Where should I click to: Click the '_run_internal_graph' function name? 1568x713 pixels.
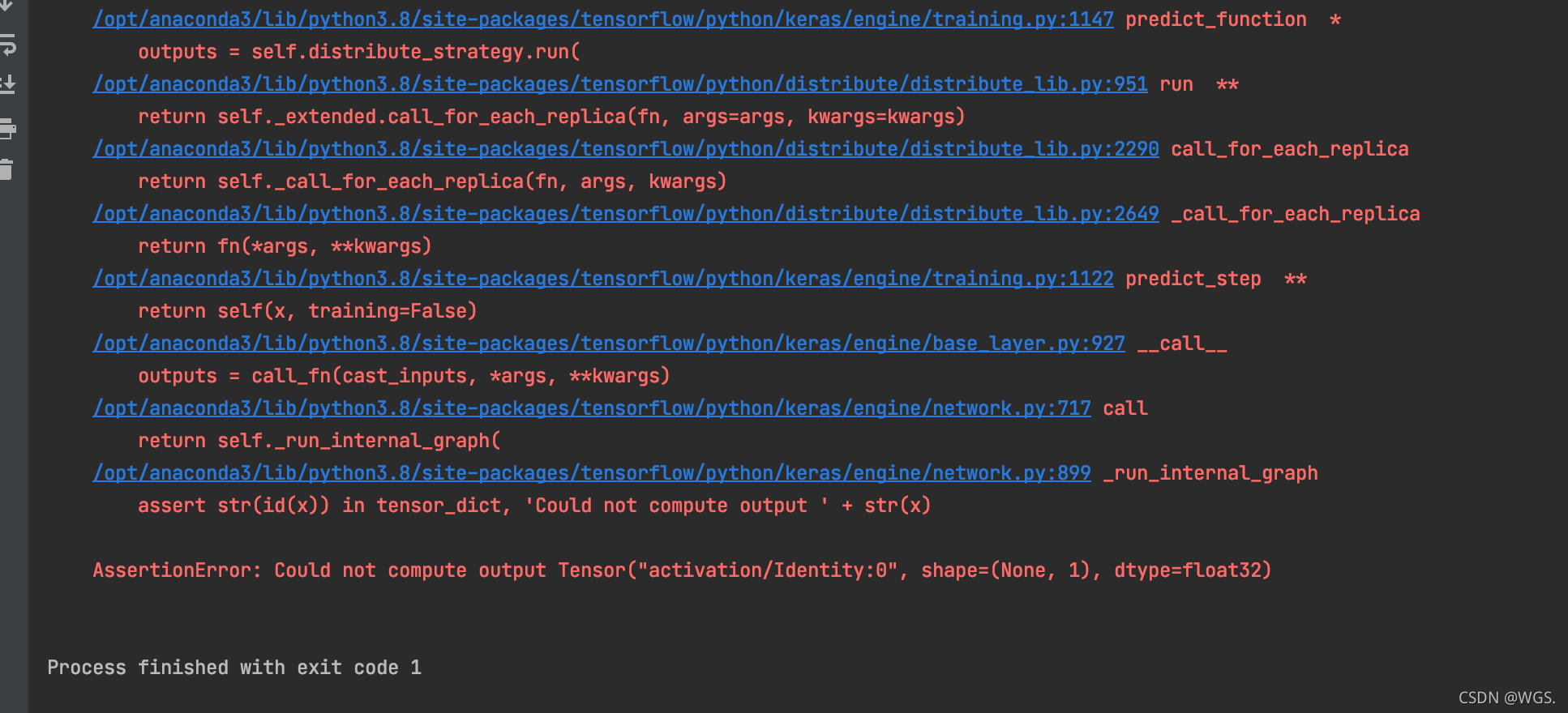[1210, 473]
